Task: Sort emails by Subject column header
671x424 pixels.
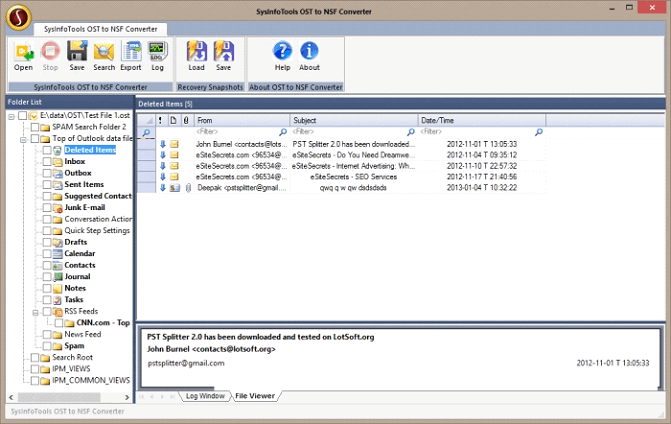Action: 354,121
